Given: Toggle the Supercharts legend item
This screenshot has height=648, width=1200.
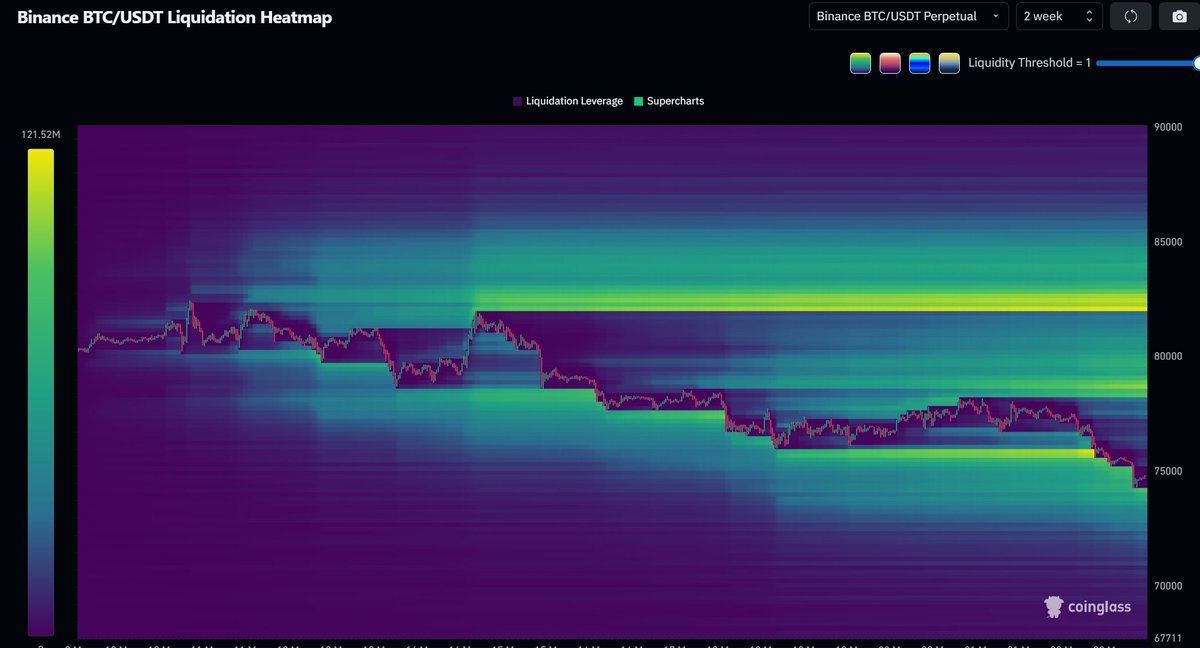Looking at the screenshot, I should point(669,101).
